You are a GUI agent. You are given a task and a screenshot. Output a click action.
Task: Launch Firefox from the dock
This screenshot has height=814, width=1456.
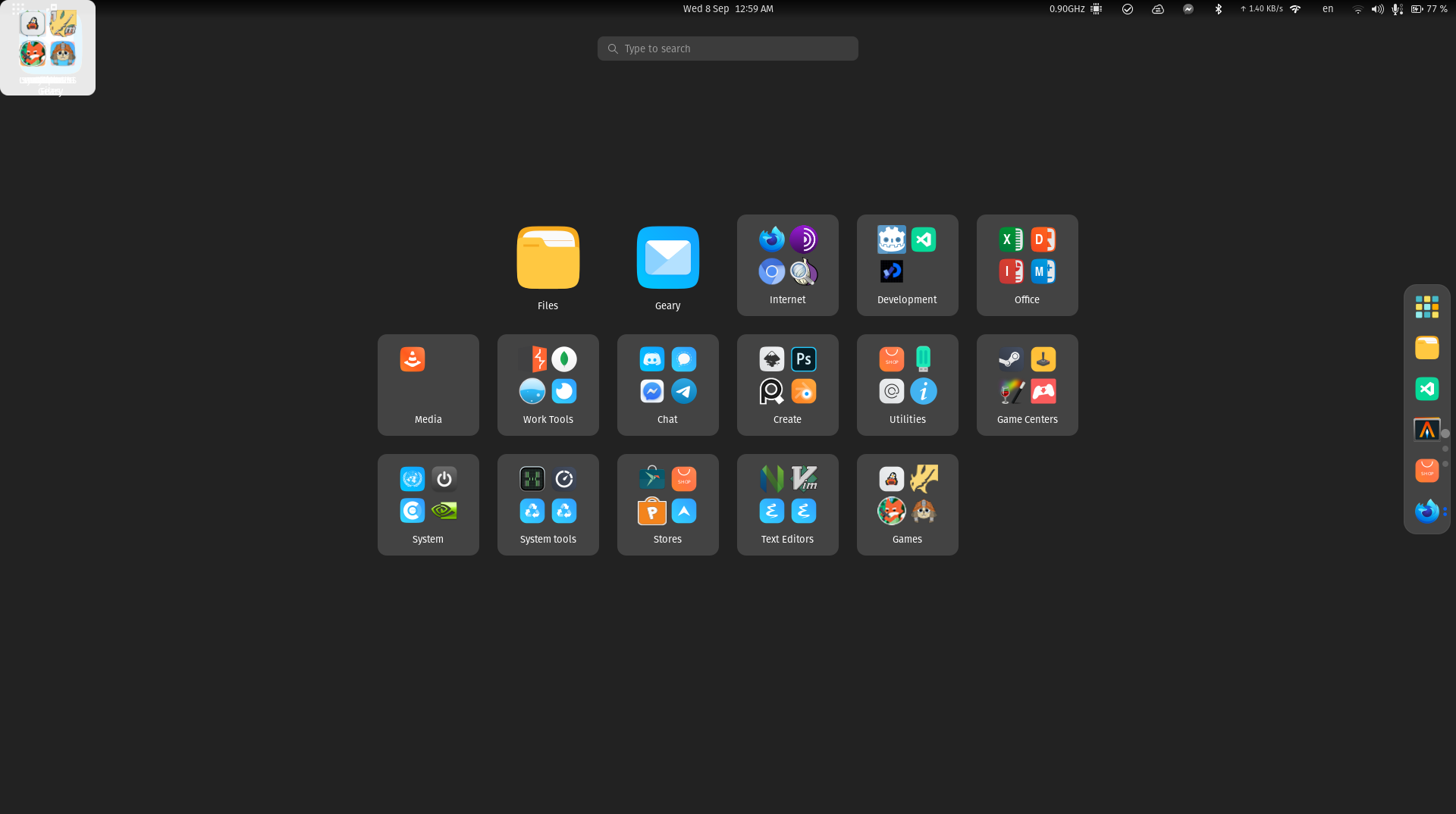(x=1427, y=511)
